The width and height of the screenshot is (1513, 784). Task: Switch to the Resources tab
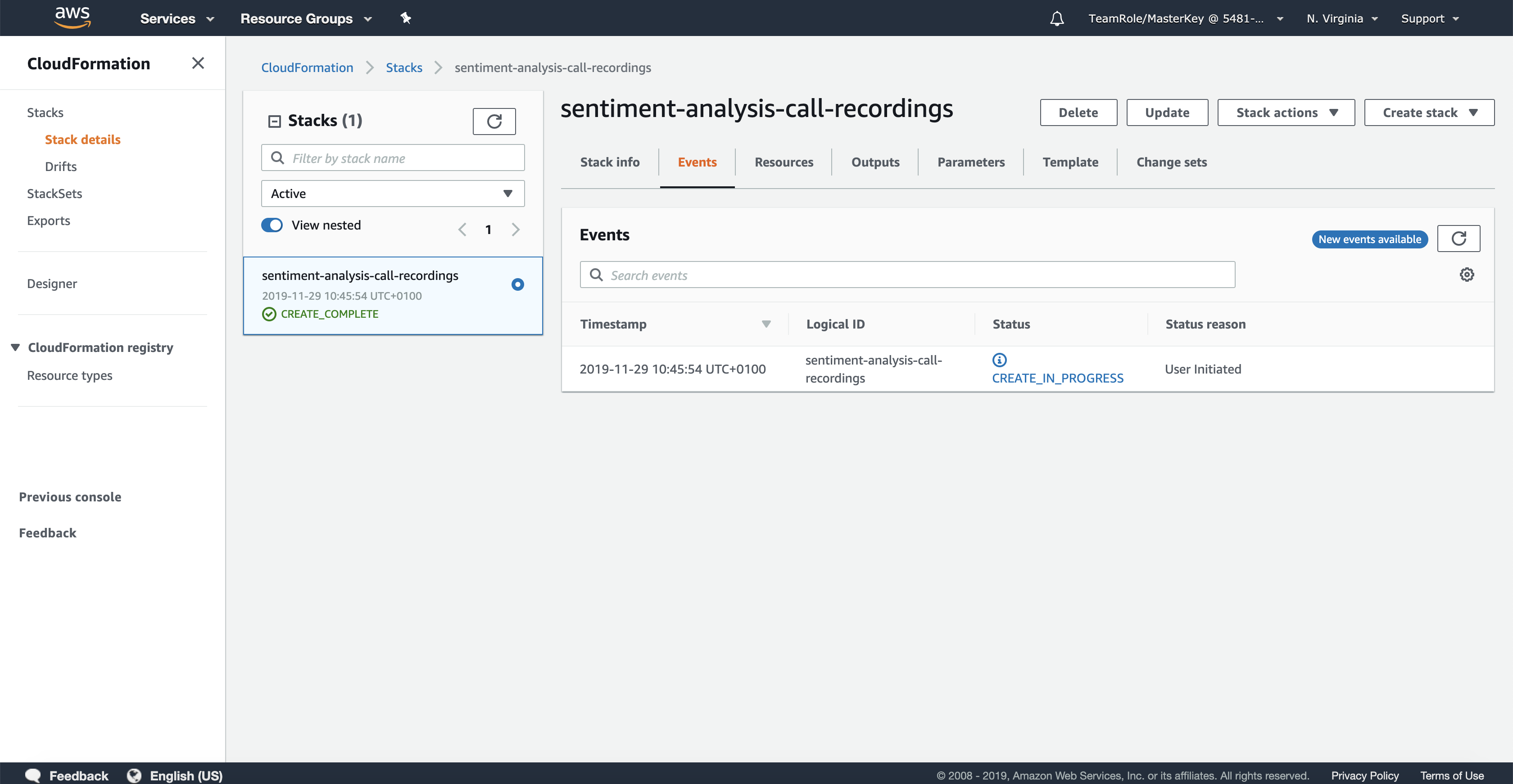coord(784,162)
